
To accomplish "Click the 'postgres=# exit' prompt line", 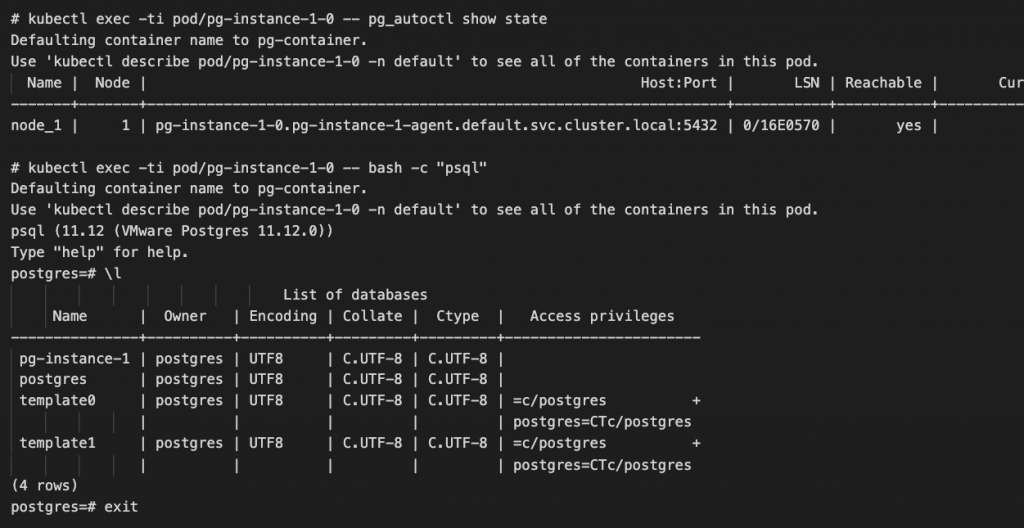I will click(74, 507).
